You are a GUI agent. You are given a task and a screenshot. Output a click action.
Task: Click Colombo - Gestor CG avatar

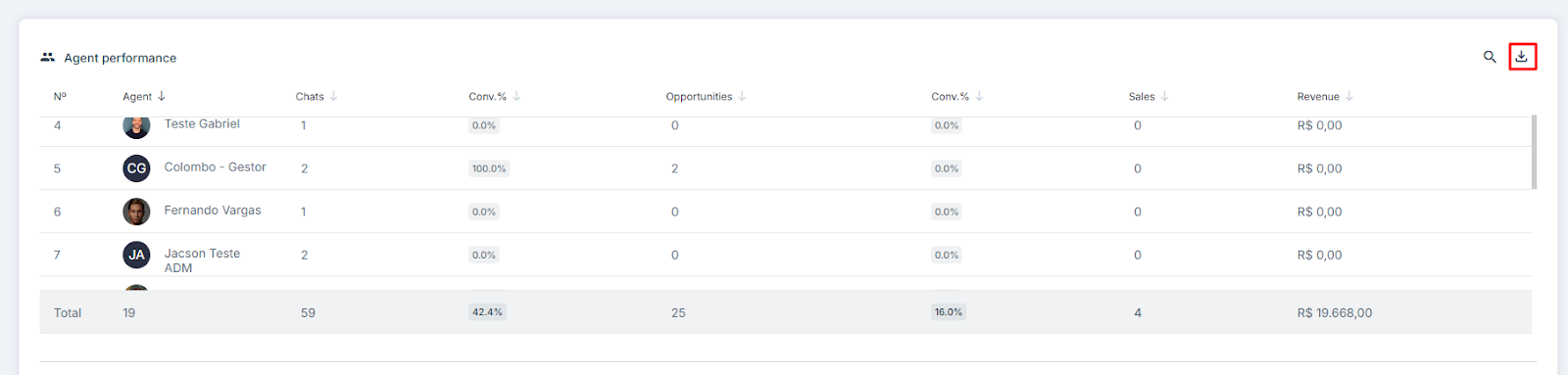pos(136,168)
